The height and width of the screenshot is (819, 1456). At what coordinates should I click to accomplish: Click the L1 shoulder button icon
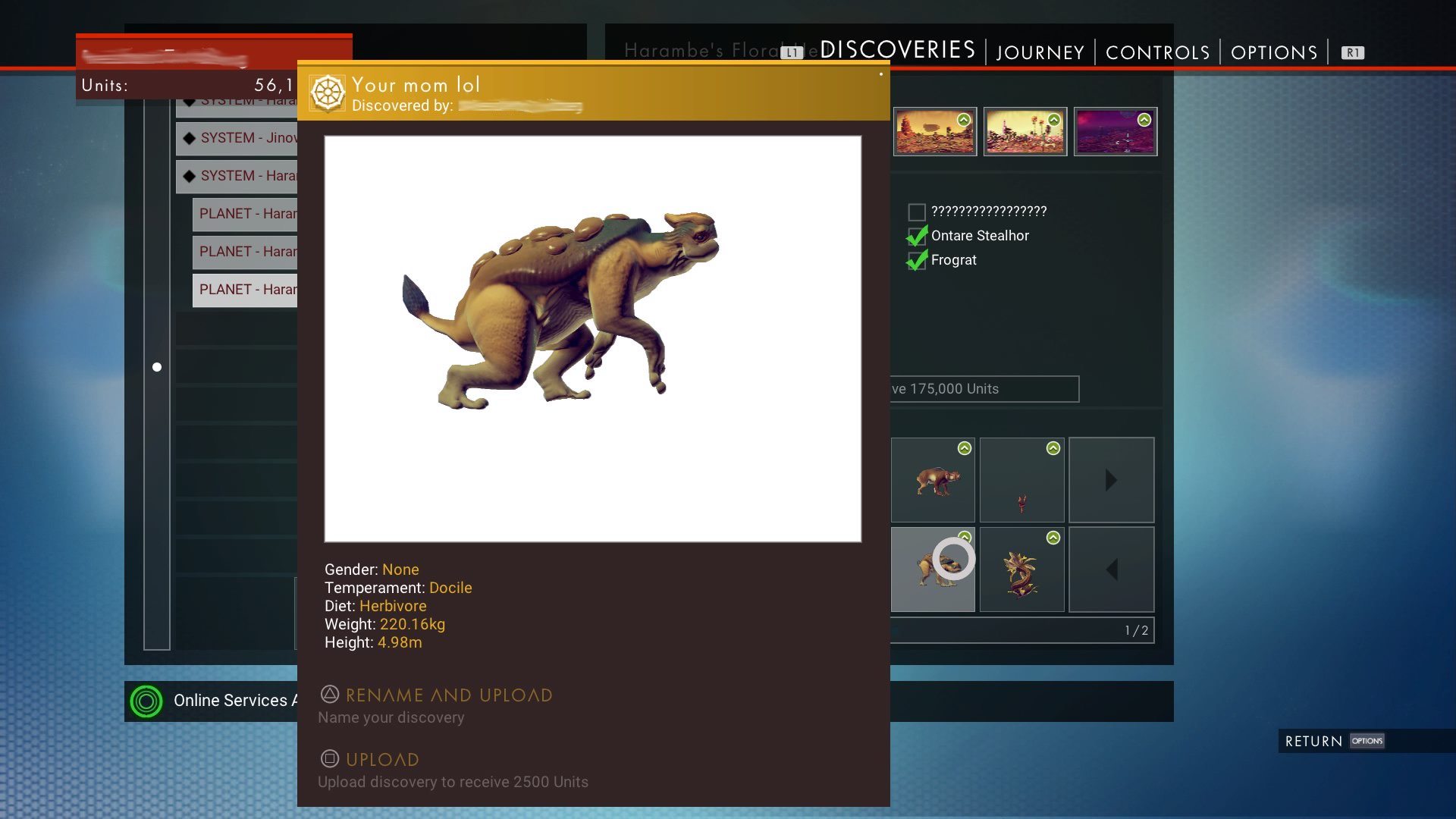[x=792, y=52]
